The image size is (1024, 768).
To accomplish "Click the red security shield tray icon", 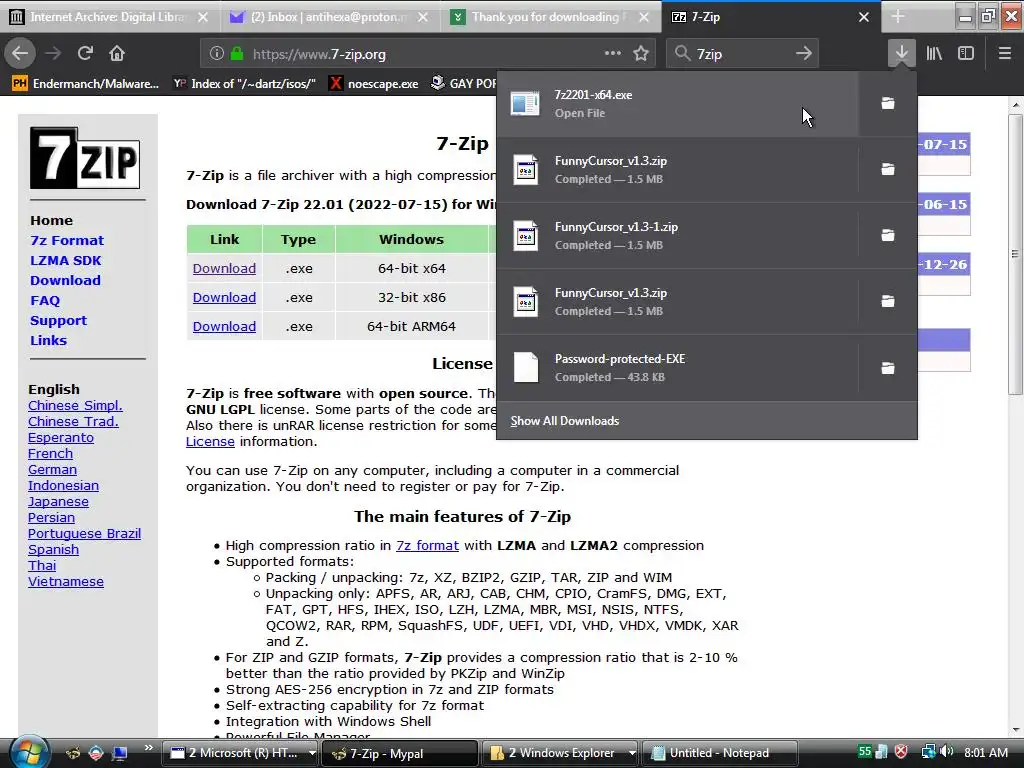I will tap(901, 752).
